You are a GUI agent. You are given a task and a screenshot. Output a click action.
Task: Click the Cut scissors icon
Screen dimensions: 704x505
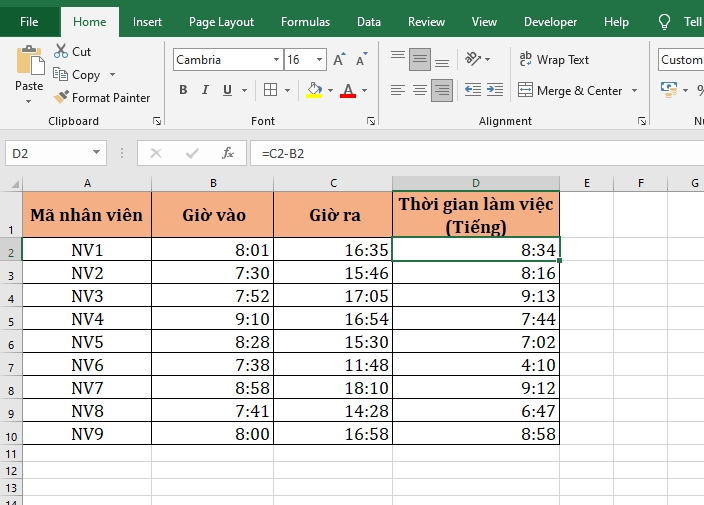(x=61, y=51)
